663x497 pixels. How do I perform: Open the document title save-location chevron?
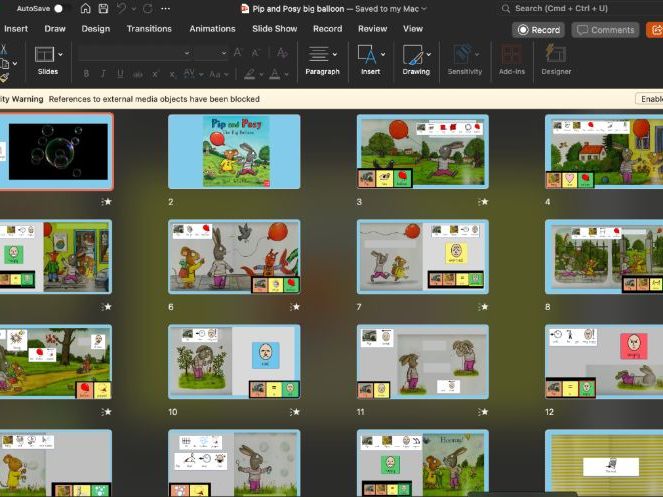coord(424,8)
